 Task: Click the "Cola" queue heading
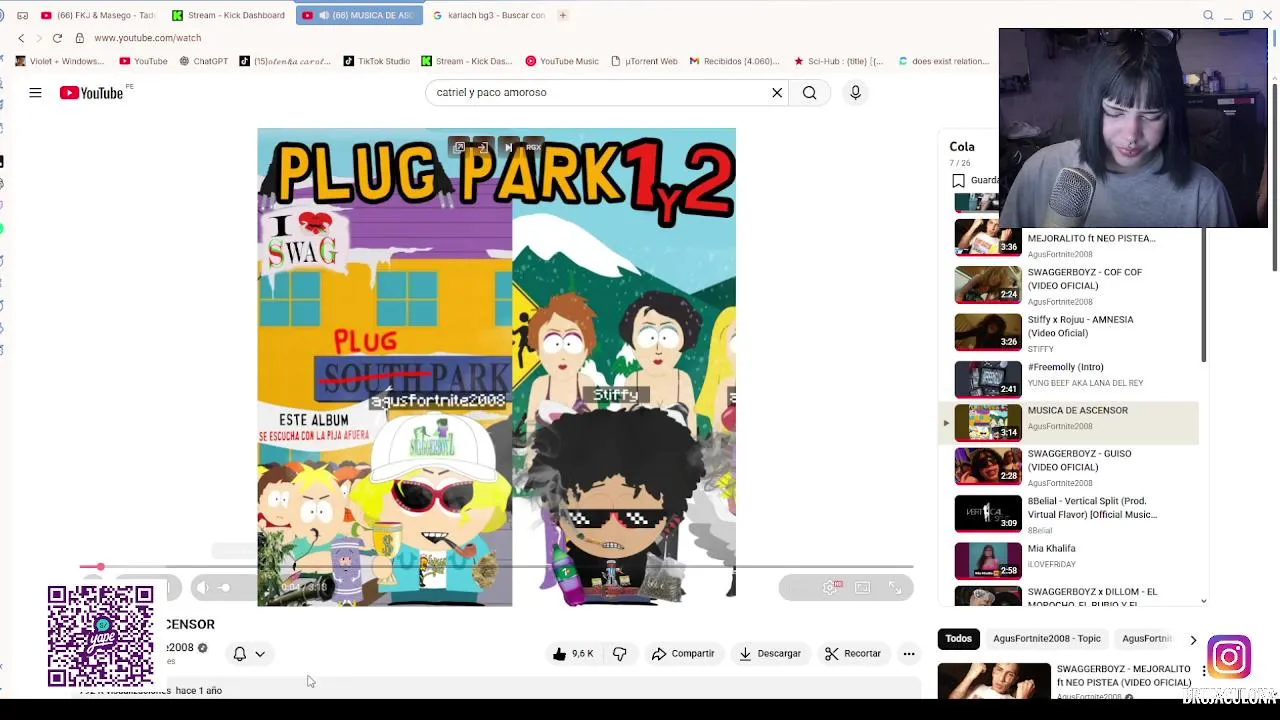point(962,147)
